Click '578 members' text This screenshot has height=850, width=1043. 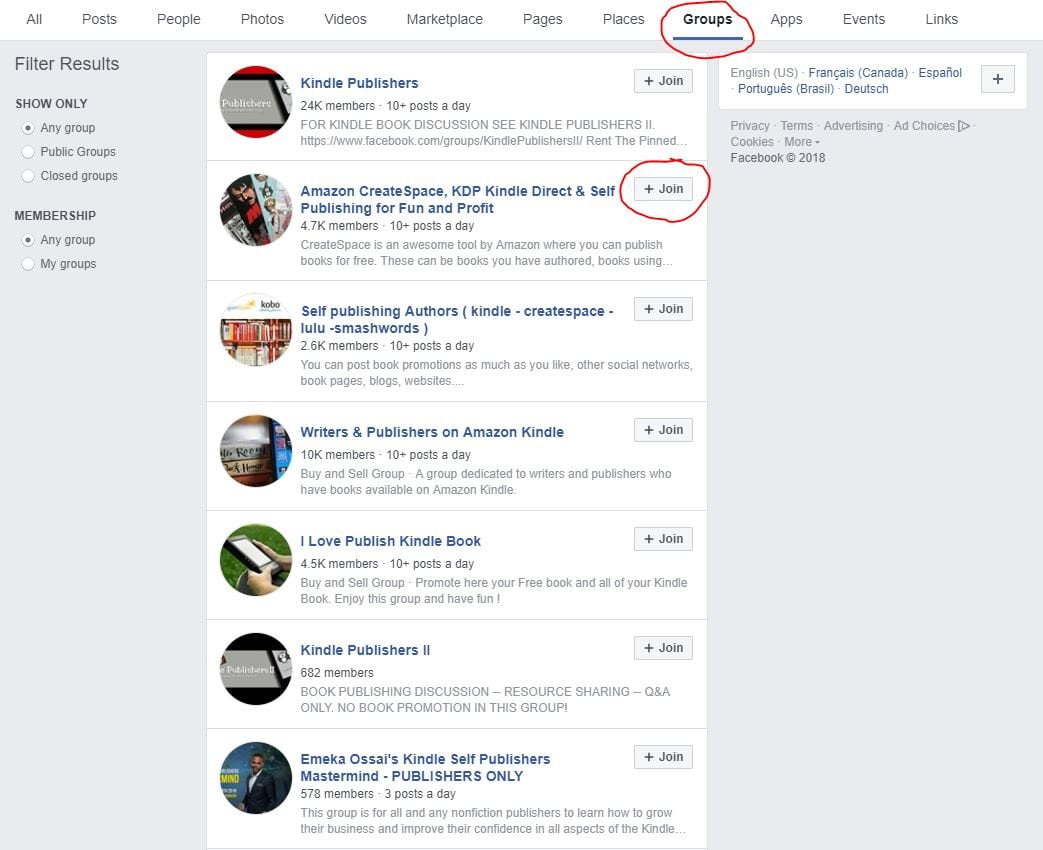(337, 793)
